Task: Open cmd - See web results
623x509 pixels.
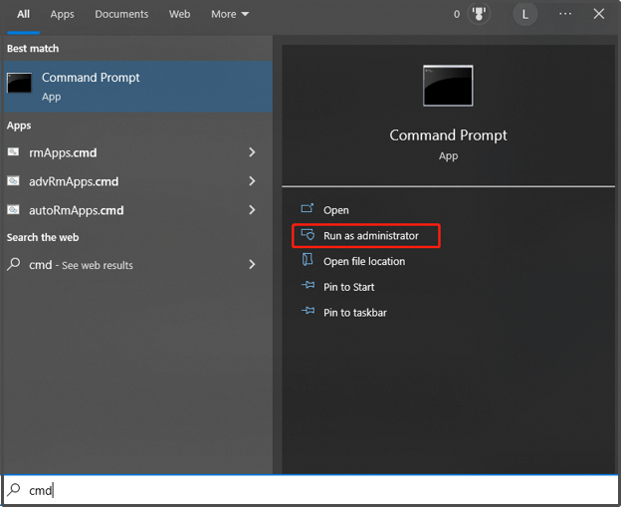Action: [138, 265]
